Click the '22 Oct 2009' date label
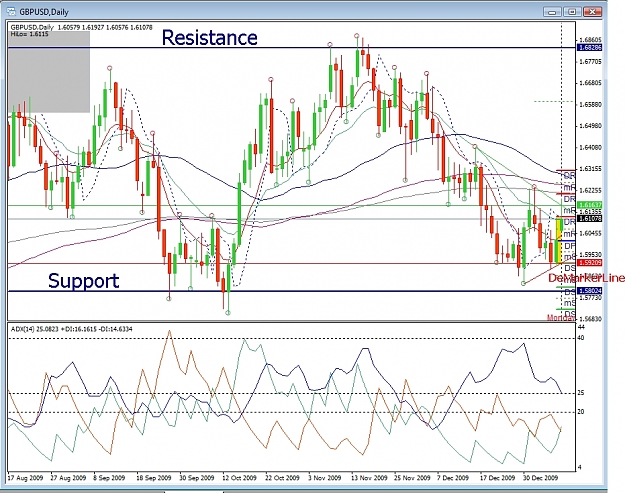The width and height of the screenshot is (625, 493). coord(282,477)
